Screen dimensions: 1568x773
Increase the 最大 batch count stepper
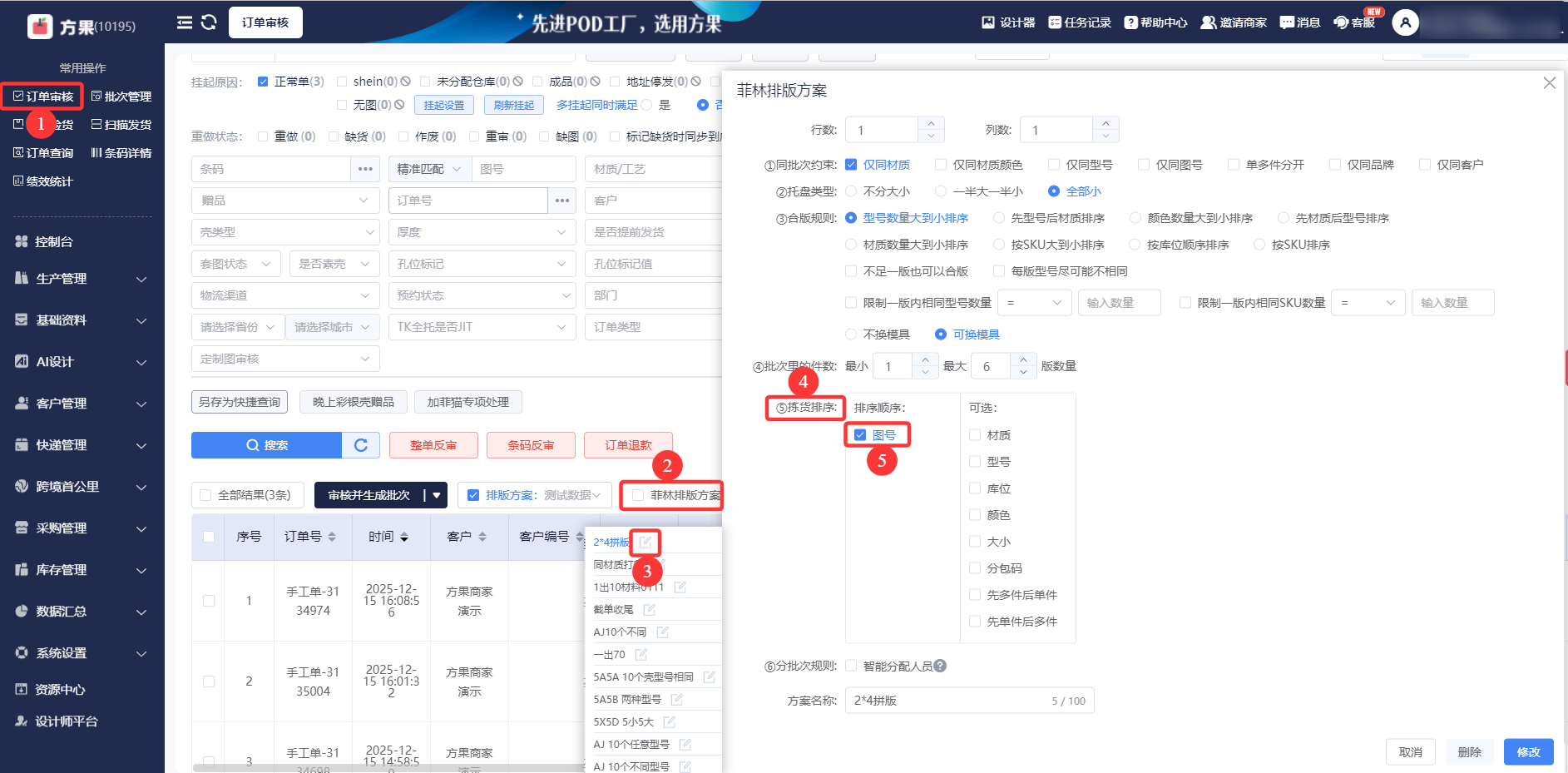[1023, 359]
